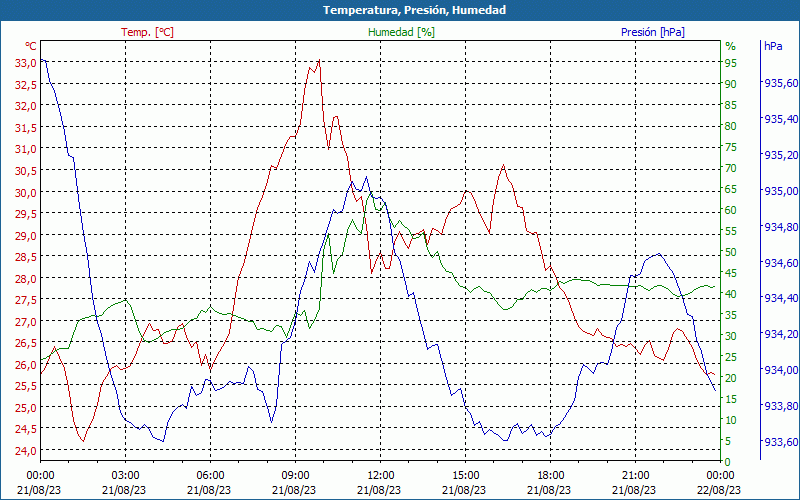Viewport: 800px width, 500px height.
Task: Select the 'Humedad [%]' legend label
Action: coord(401,32)
